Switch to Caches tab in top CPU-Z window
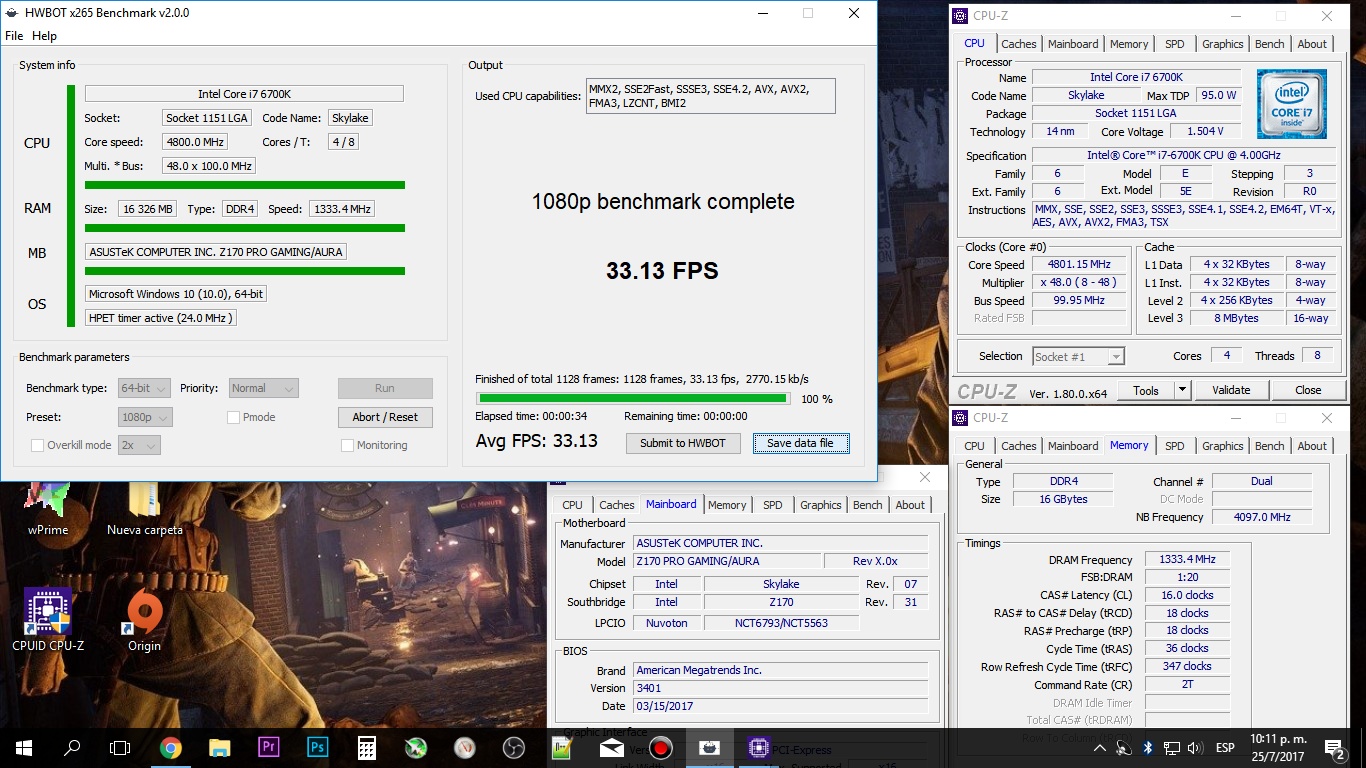The height and width of the screenshot is (768, 1366). 1019,44
